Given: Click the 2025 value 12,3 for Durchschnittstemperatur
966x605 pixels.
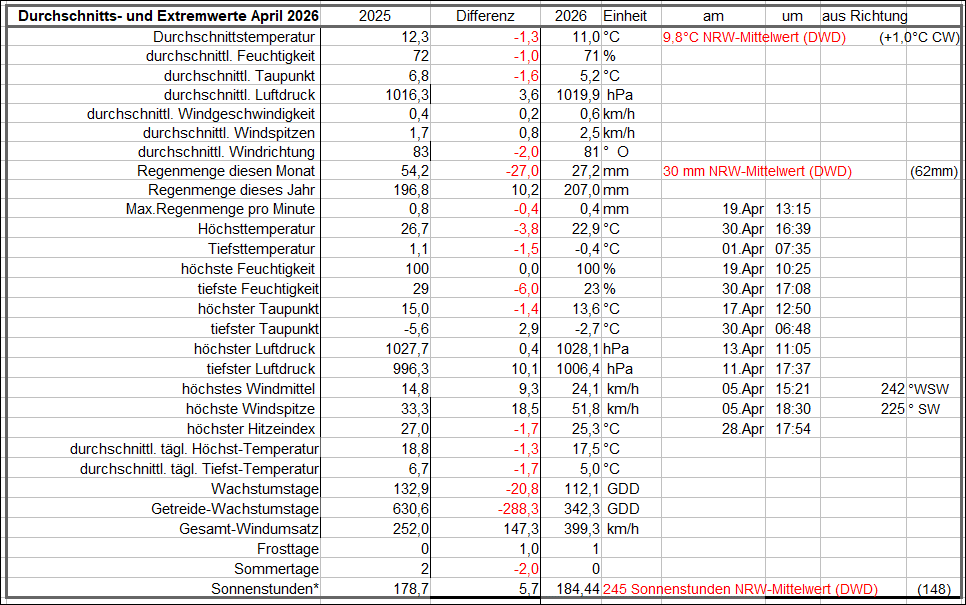Looking at the screenshot, I should tap(415, 38).
